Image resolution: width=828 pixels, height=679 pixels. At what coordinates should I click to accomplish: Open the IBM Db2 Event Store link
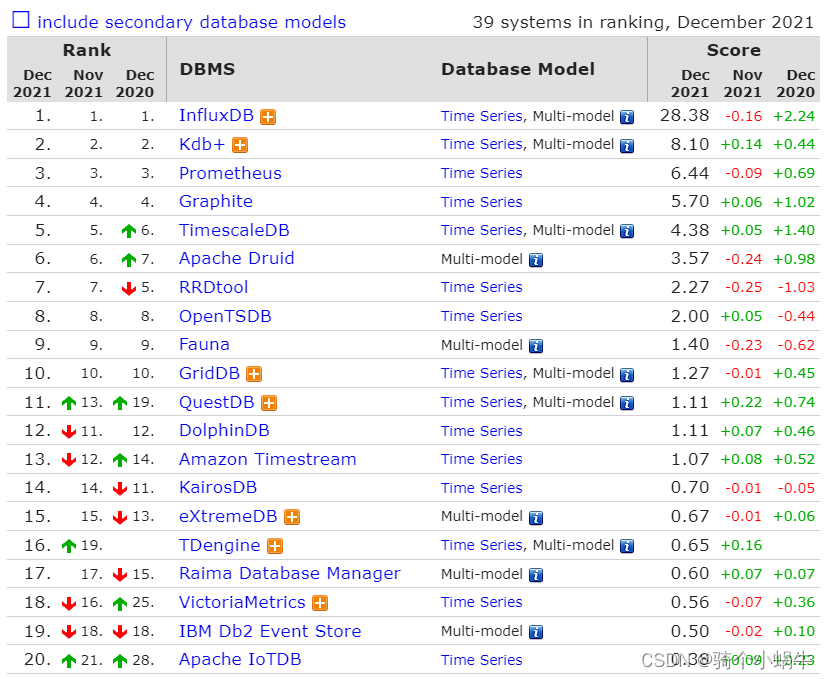point(270,631)
